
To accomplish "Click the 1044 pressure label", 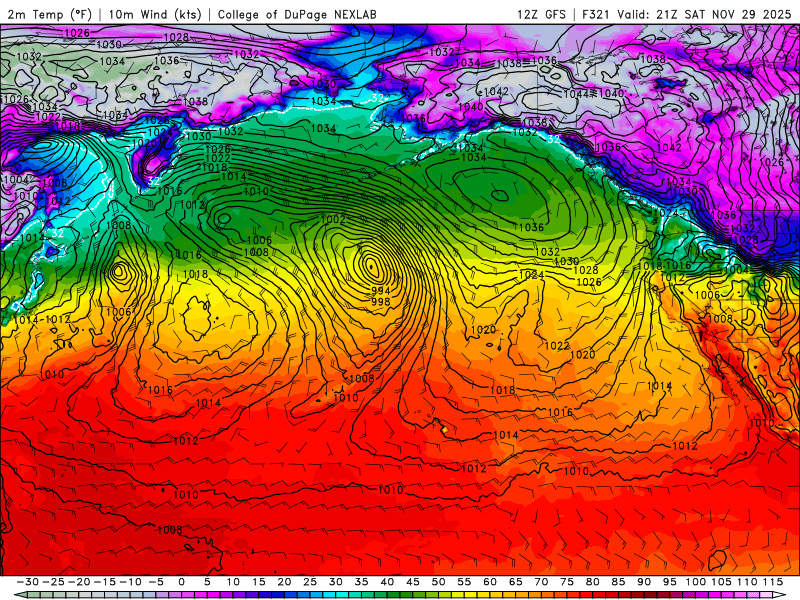I will click(x=576, y=94).
